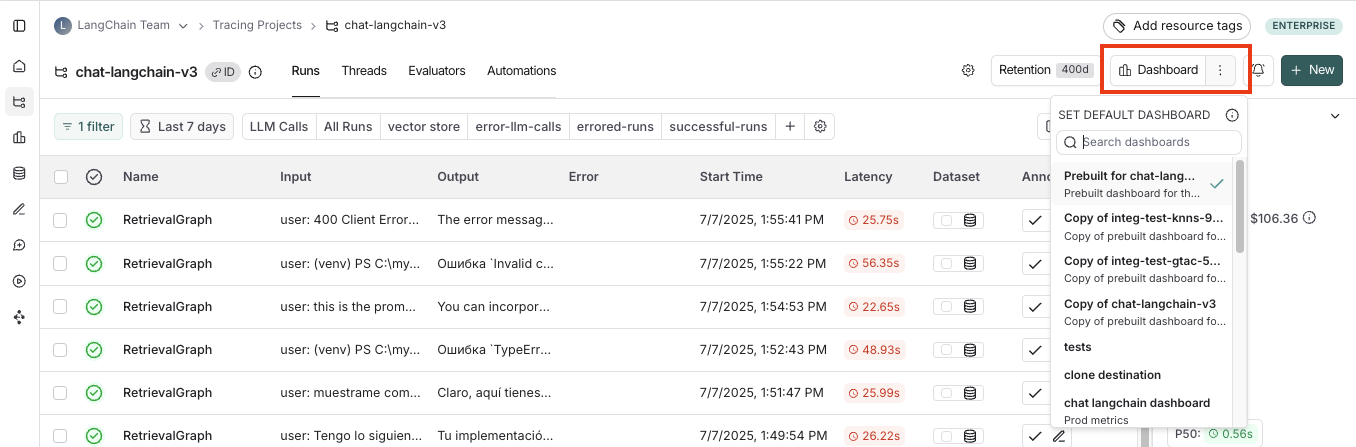Click Add resource tags button

1177,25
